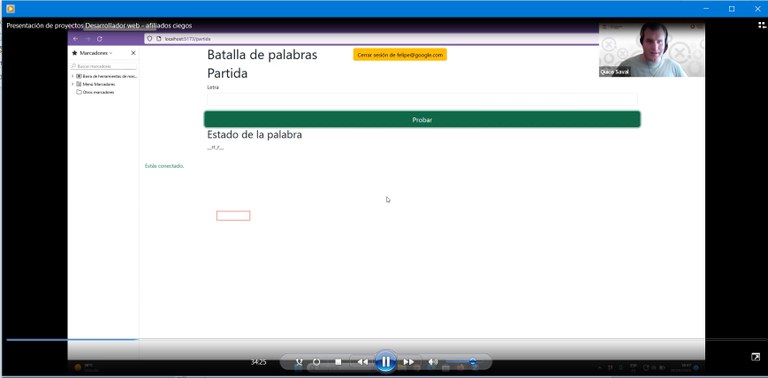Focus the Letra input field

click(422, 99)
